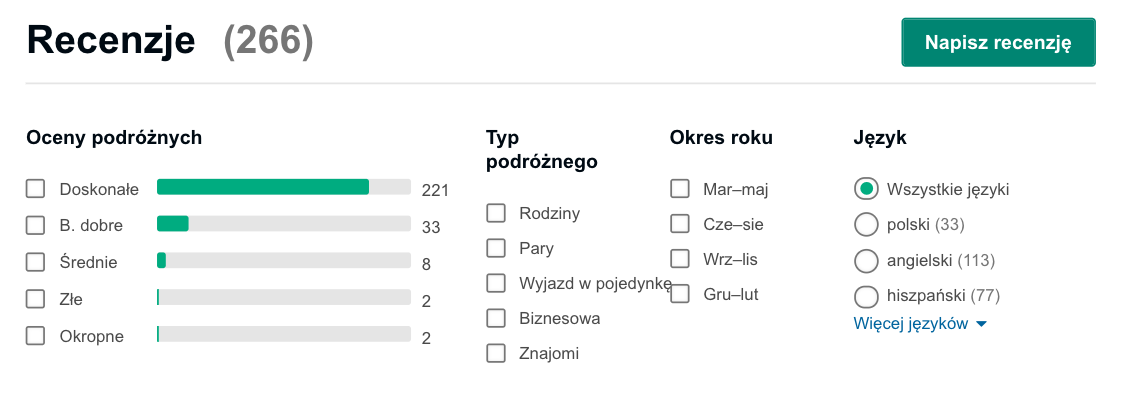Tick the B. dobre rating checkbox
This screenshot has height=405, width=1122.
pyautogui.click(x=36, y=225)
